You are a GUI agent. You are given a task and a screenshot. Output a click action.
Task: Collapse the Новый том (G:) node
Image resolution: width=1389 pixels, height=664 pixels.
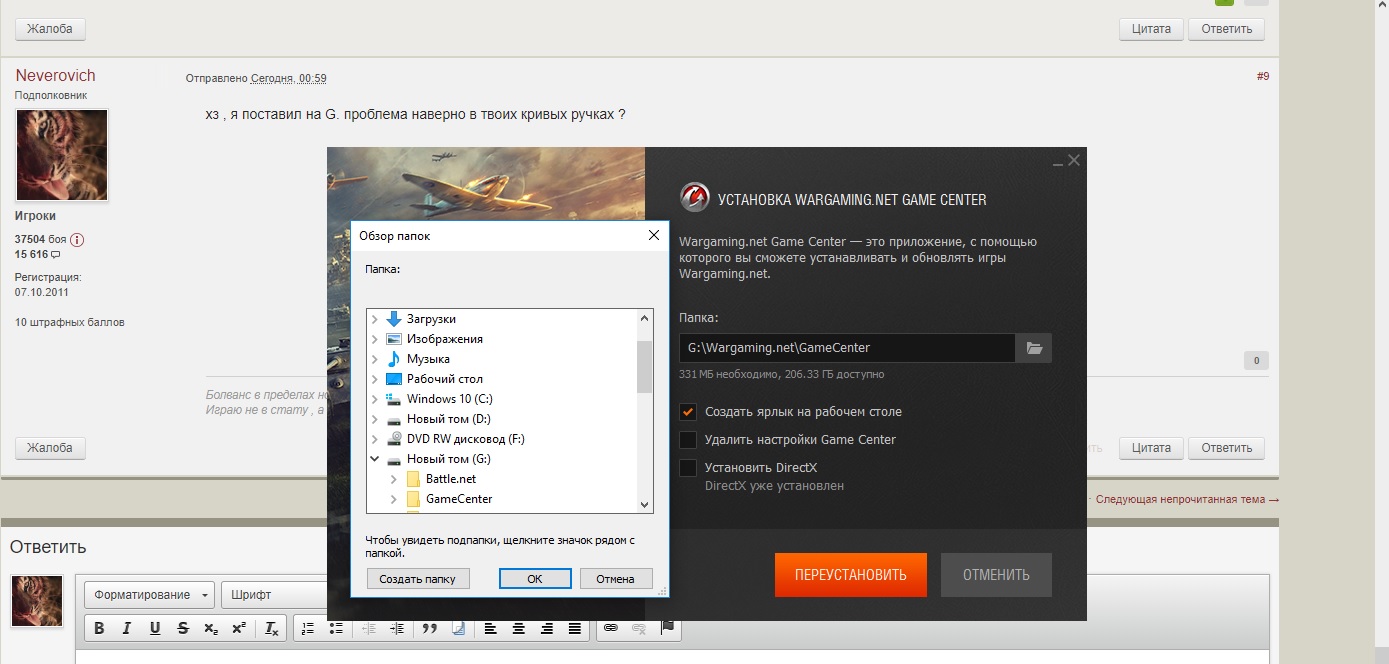tap(375, 459)
